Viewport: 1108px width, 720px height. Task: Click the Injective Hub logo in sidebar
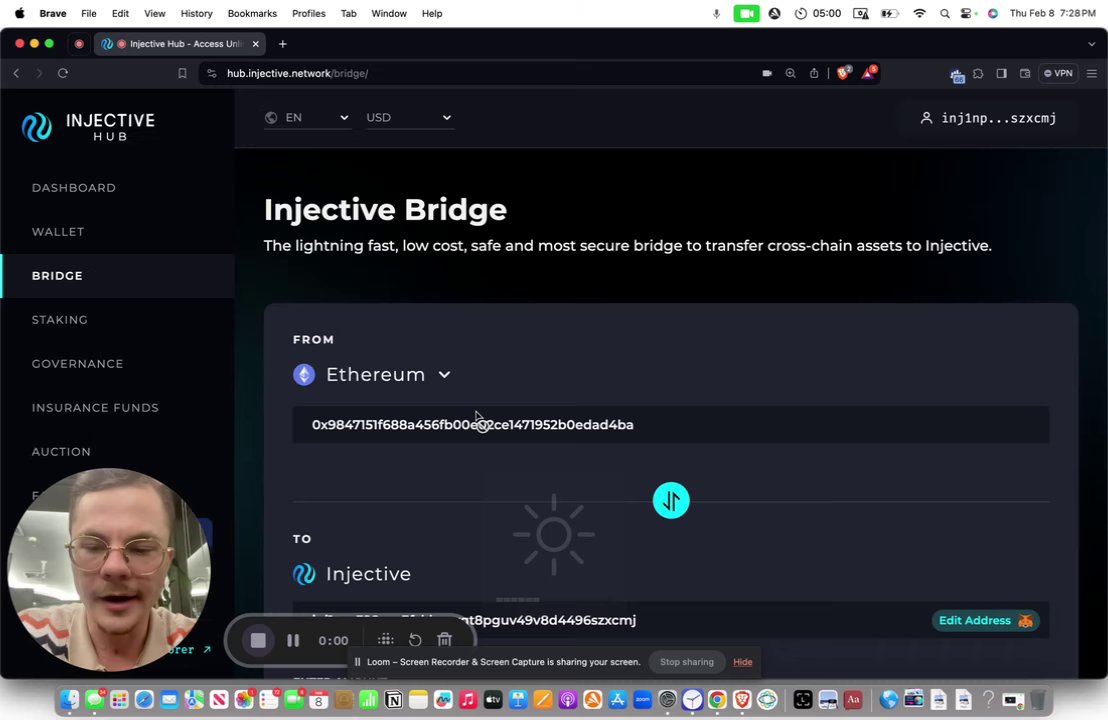click(x=88, y=126)
